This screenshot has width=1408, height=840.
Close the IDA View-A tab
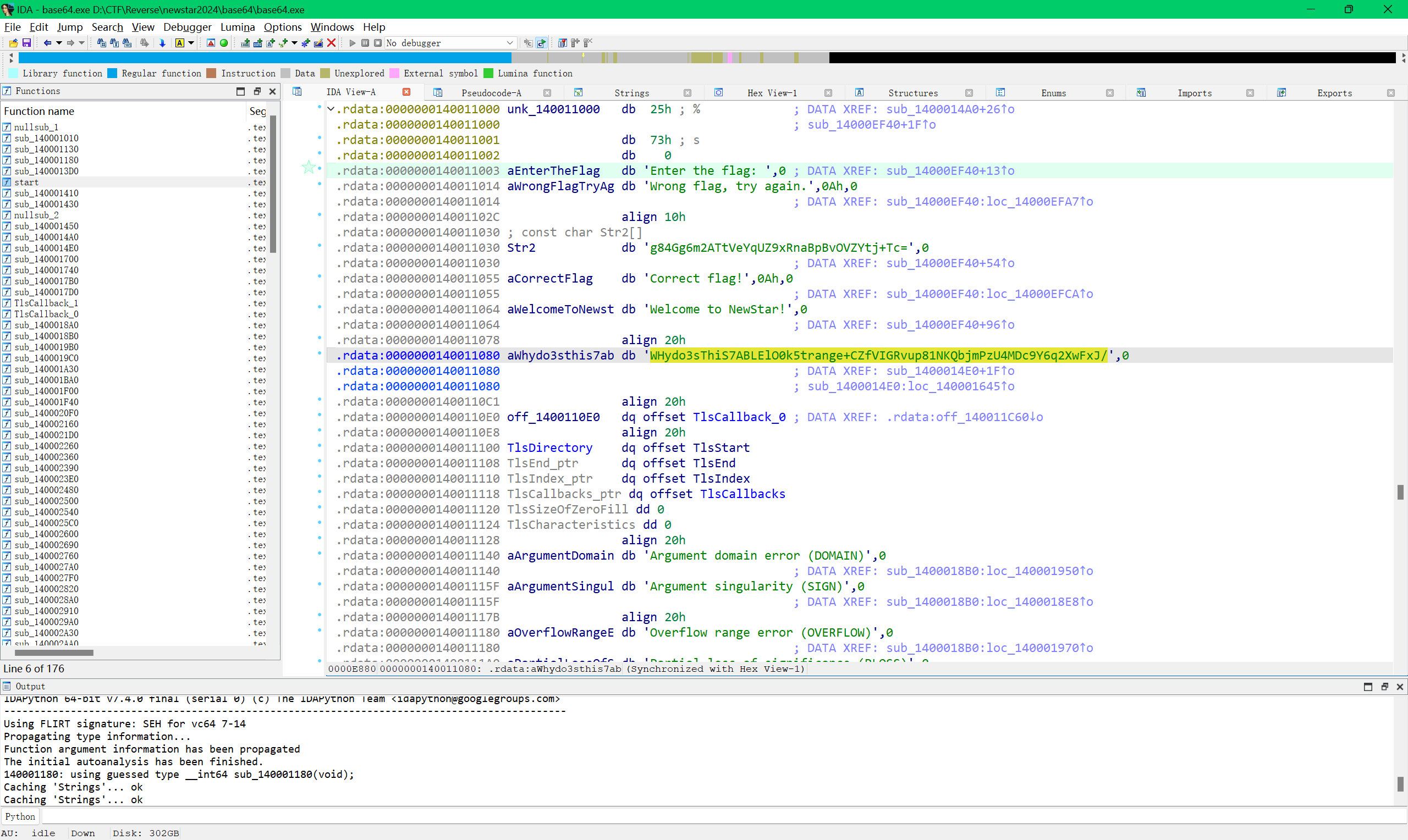click(x=406, y=92)
